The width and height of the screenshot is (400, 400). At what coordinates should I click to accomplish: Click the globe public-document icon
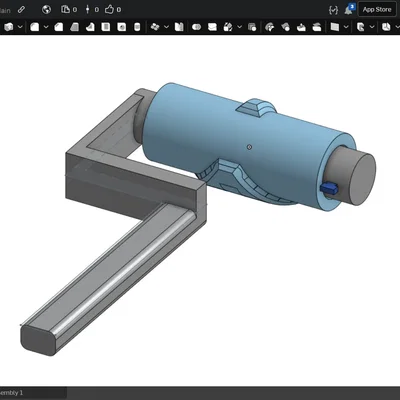(x=46, y=9)
